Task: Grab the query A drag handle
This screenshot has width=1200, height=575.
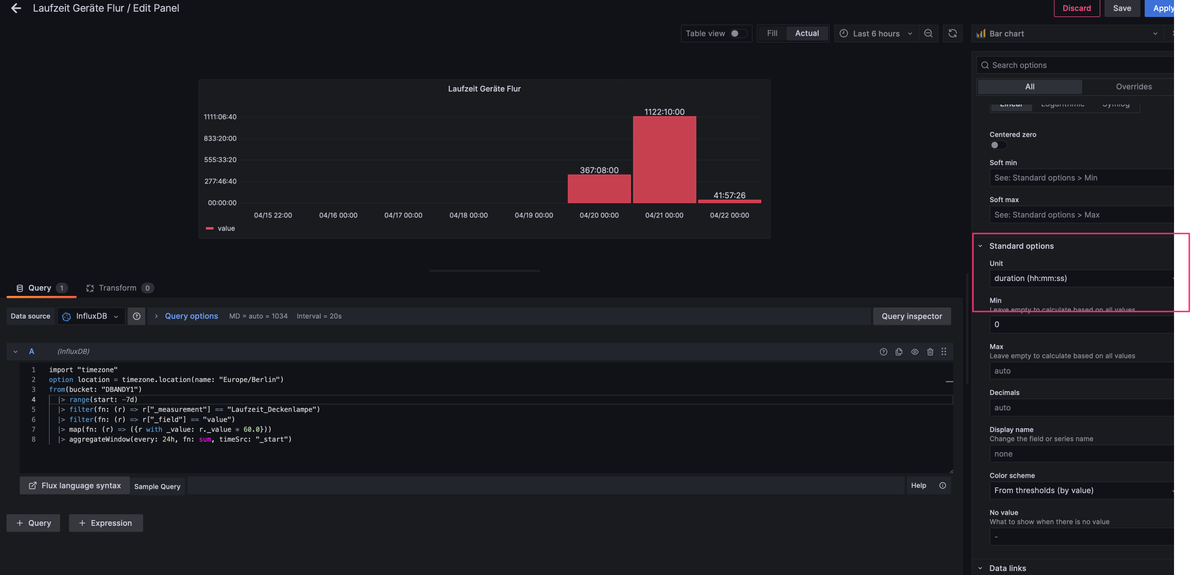Action: coord(944,352)
